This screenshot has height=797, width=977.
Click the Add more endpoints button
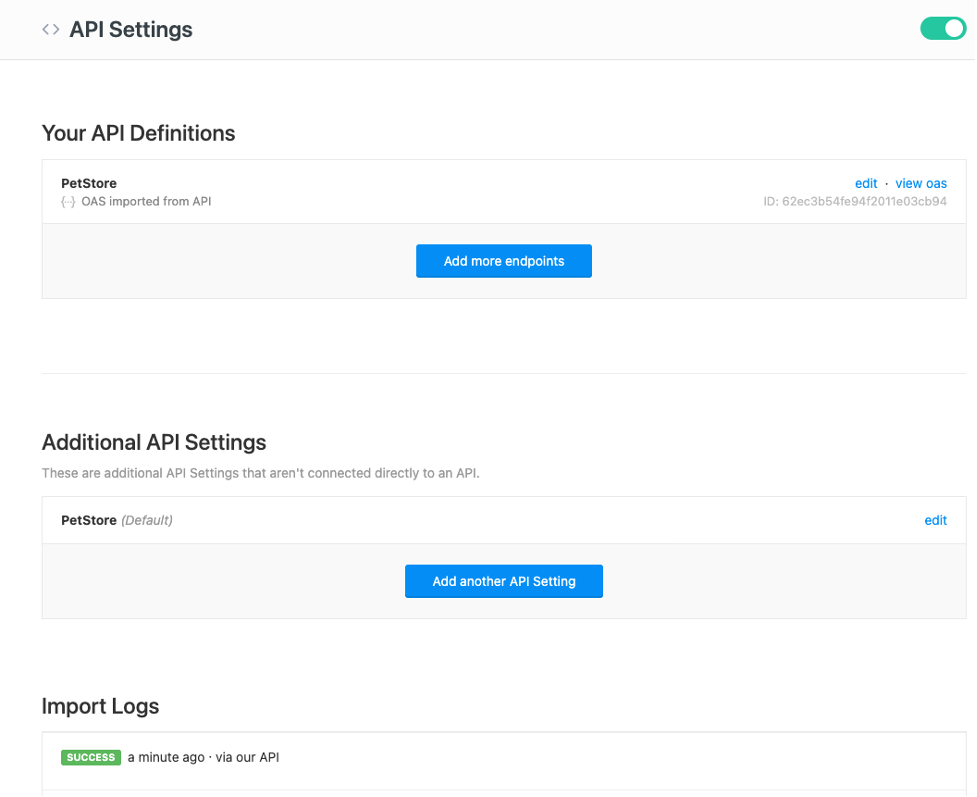click(x=503, y=261)
